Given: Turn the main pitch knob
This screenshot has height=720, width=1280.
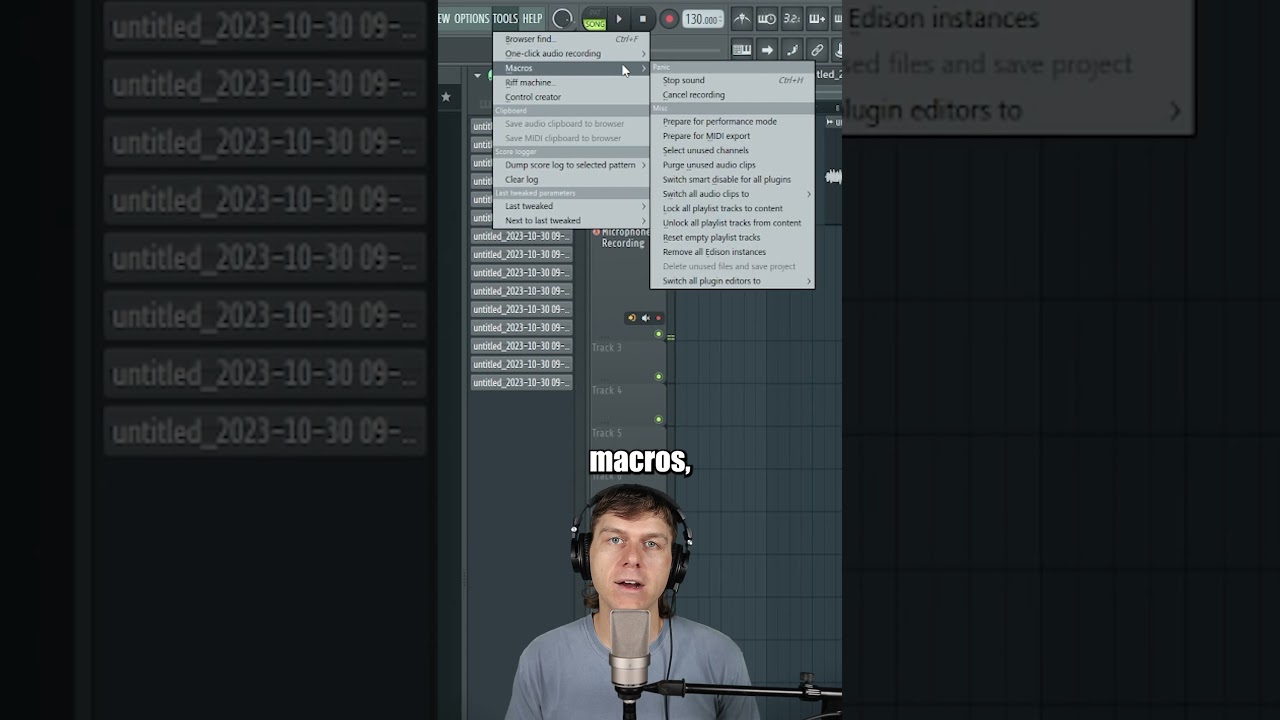Looking at the screenshot, I should [563, 18].
